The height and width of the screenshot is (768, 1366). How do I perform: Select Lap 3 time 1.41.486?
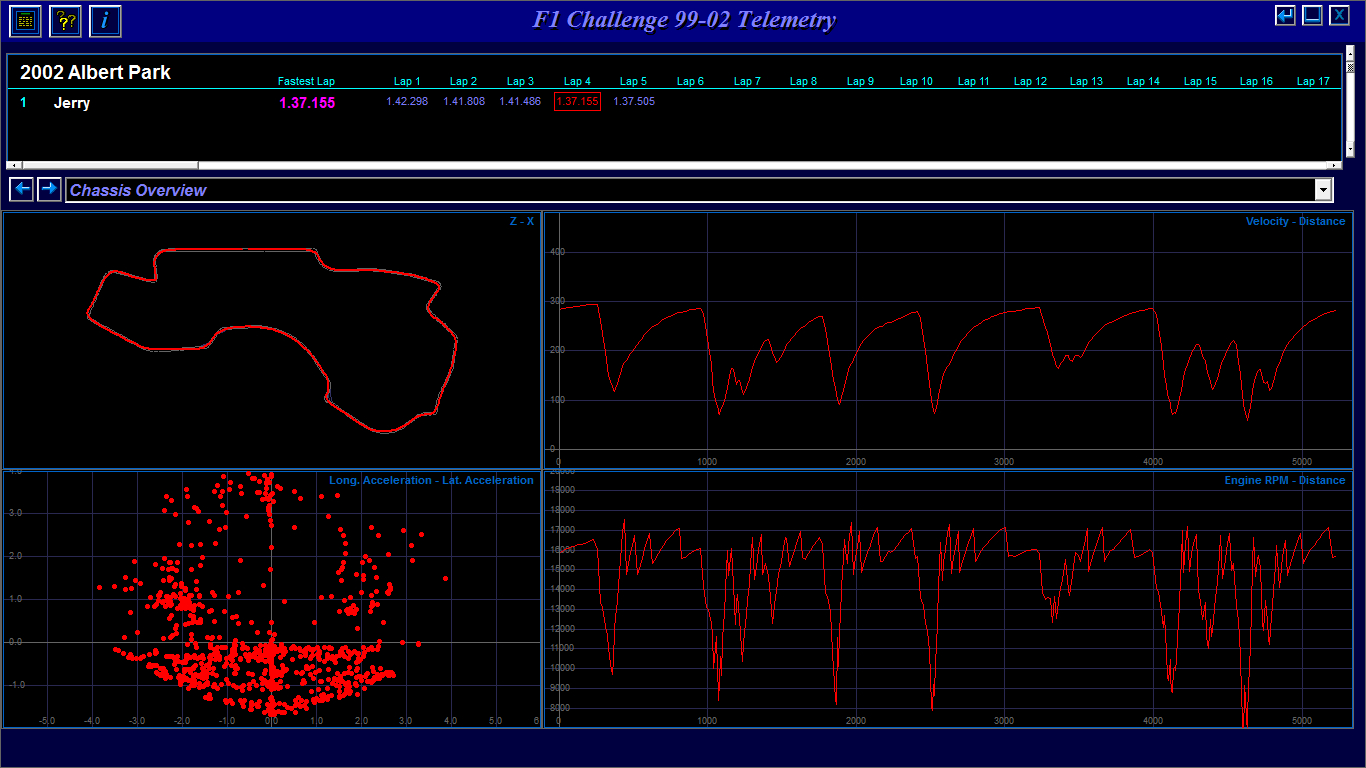pyautogui.click(x=520, y=102)
